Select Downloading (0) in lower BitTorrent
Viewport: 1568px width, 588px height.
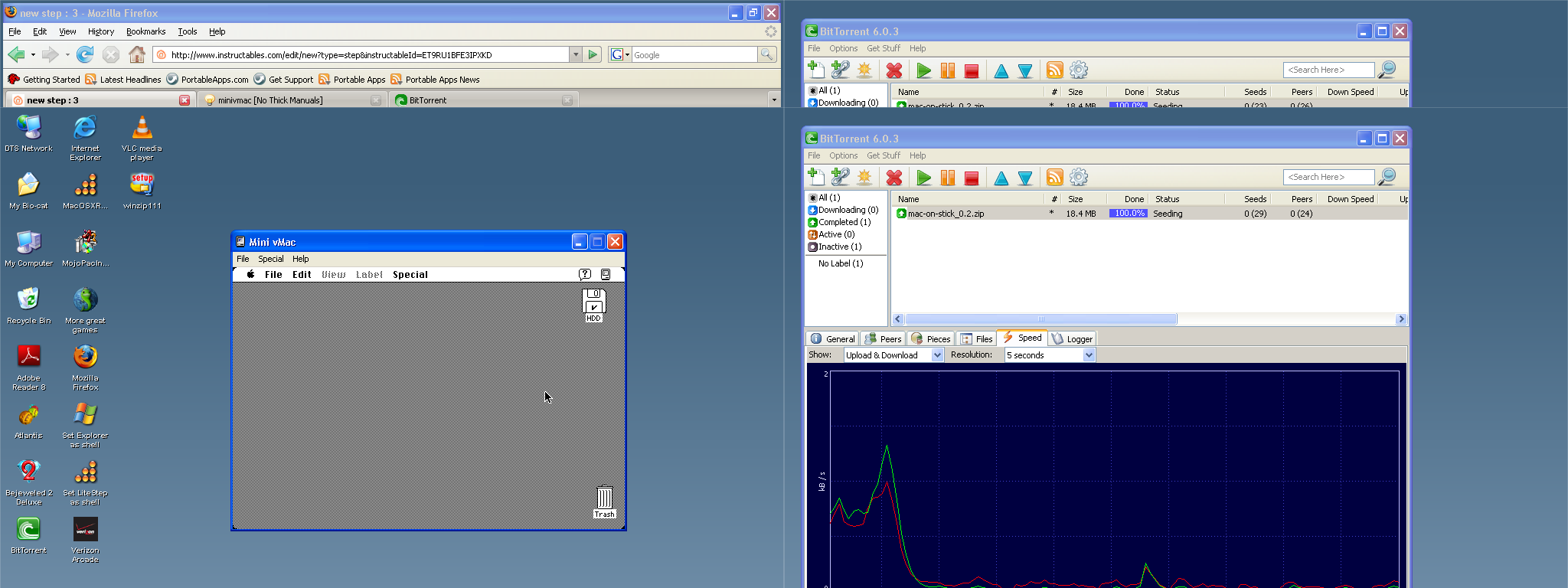pos(843,210)
